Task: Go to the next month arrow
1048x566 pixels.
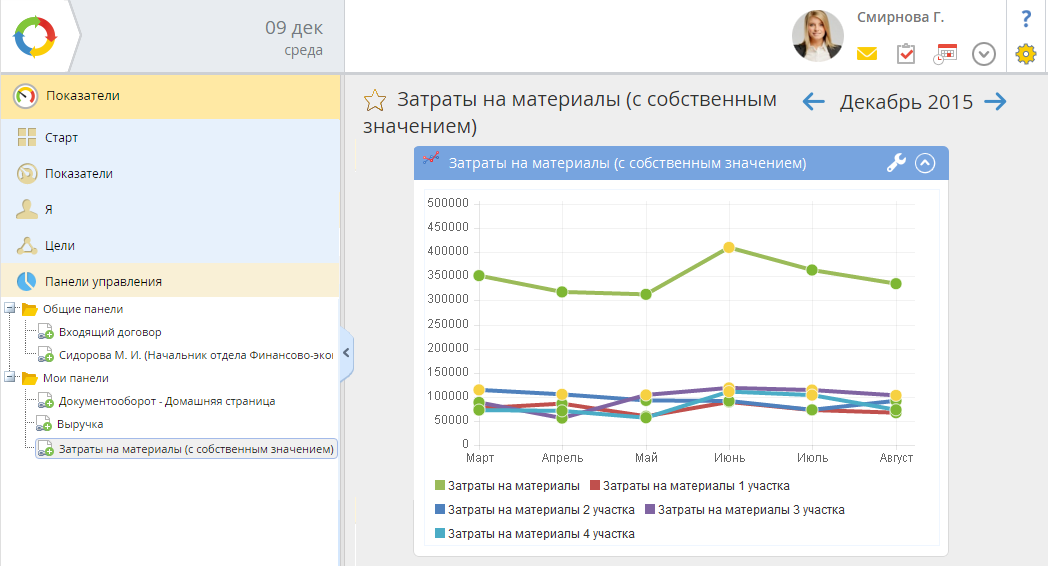Action: (x=995, y=101)
